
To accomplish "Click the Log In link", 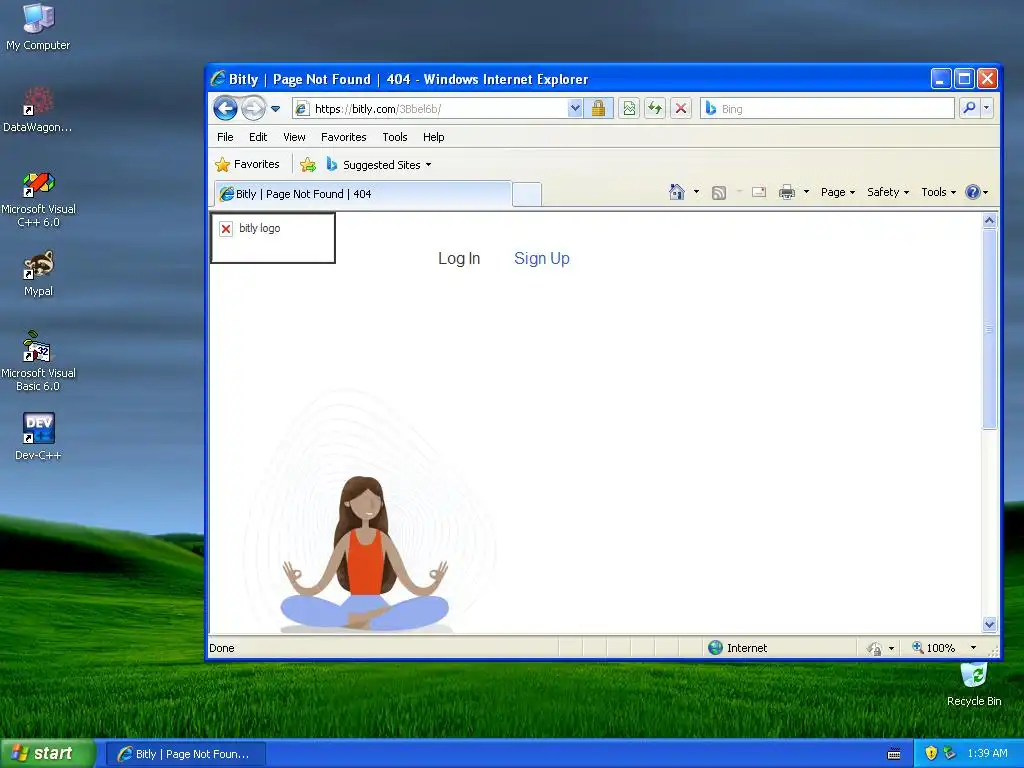I will [459, 259].
